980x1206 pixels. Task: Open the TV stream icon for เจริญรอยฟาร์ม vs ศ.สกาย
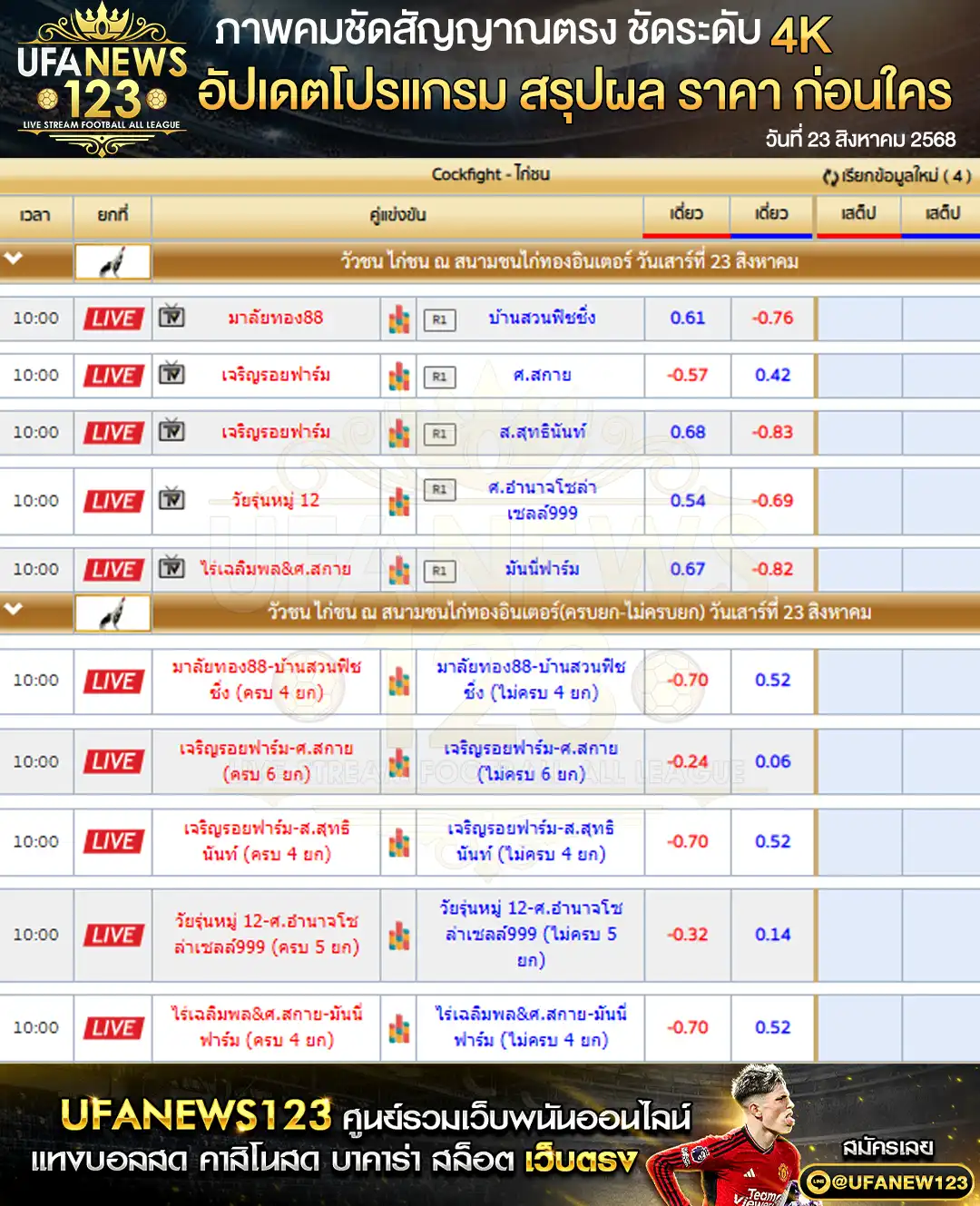(171, 374)
